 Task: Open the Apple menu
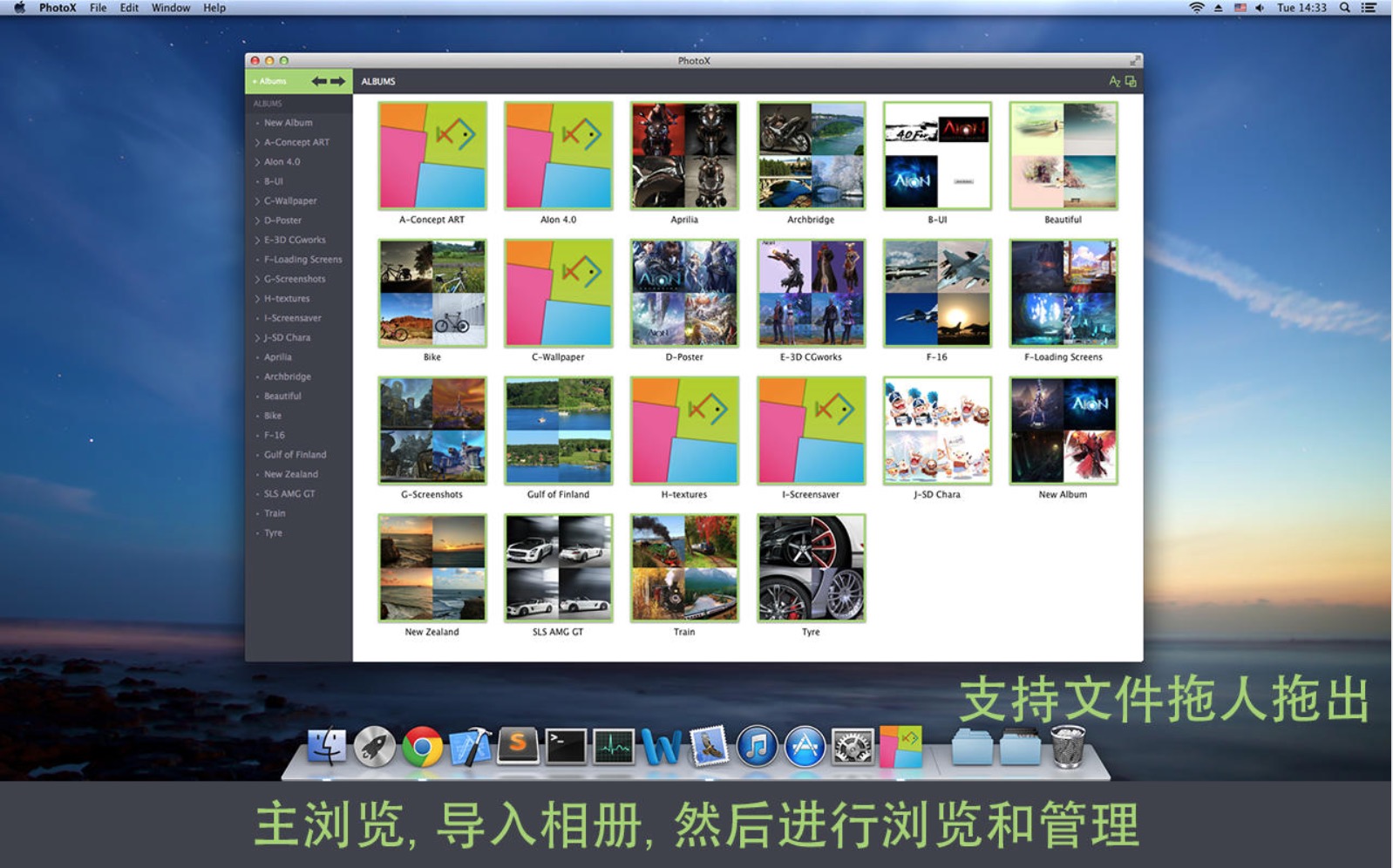click(19, 8)
